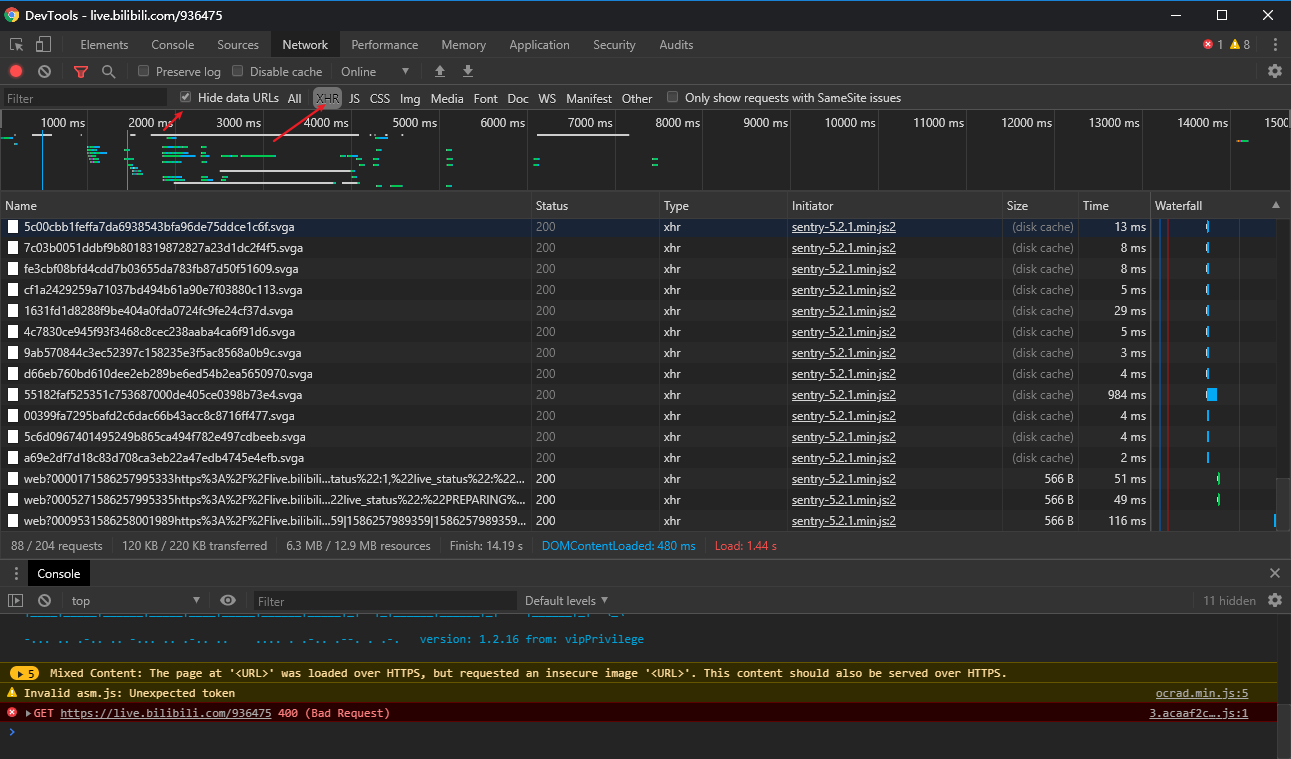Viewport: 1291px width, 759px height.
Task: Toggle the device toolbar icon
Action: (x=43, y=45)
